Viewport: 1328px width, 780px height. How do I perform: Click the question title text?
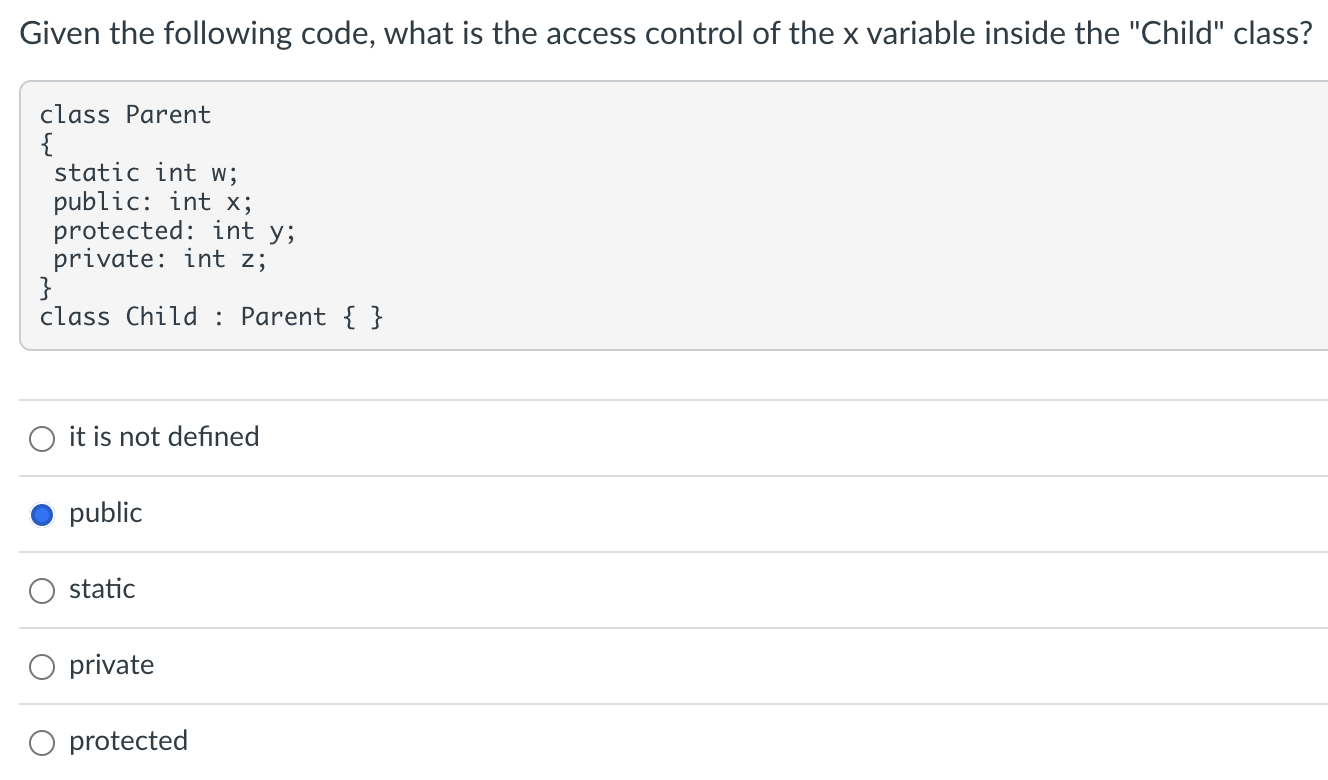pyautogui.click(x=665, y=32)
